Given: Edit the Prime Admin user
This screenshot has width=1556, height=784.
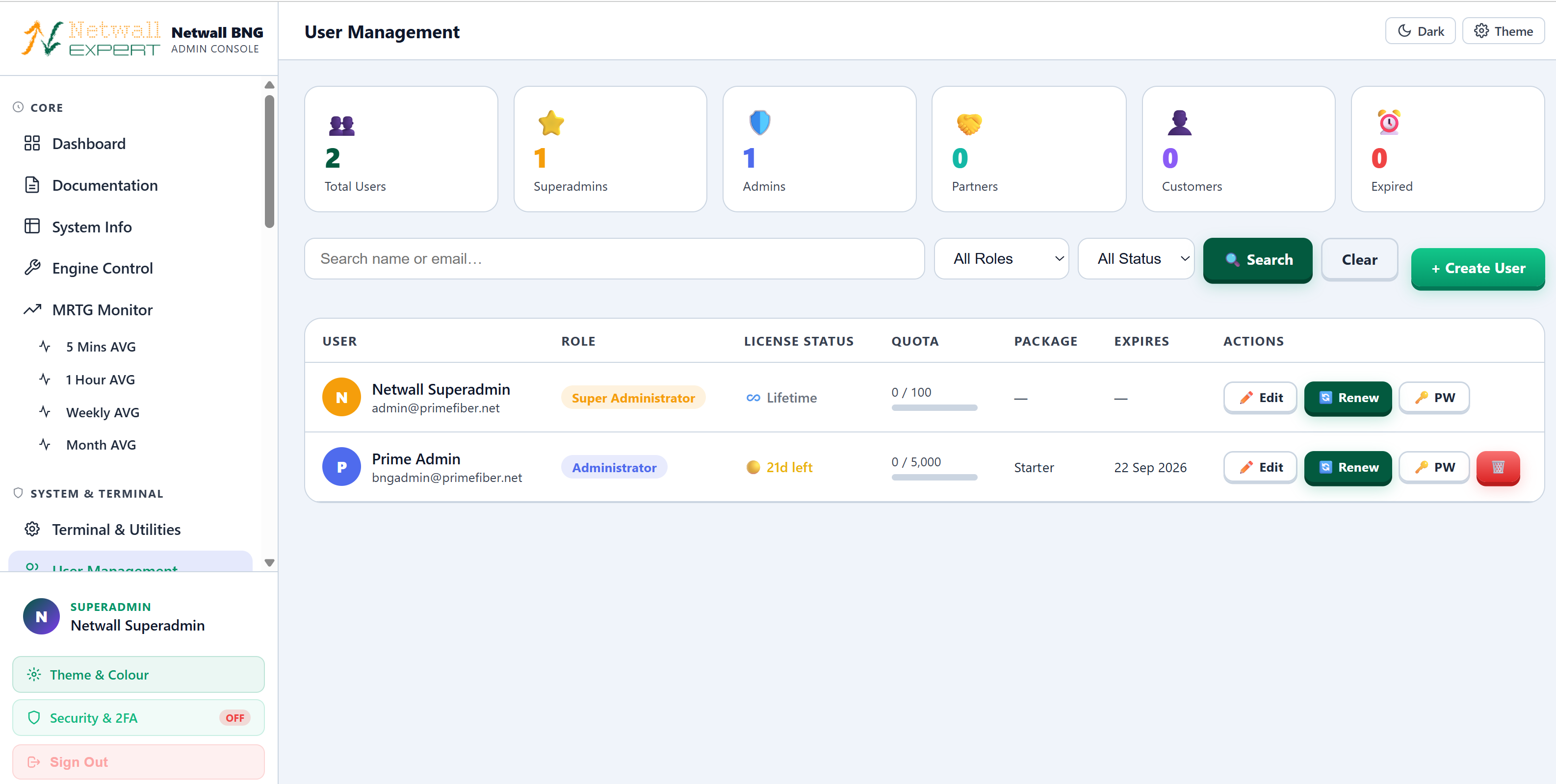Looking at the screenshot, I should [x=1260, y=467].
